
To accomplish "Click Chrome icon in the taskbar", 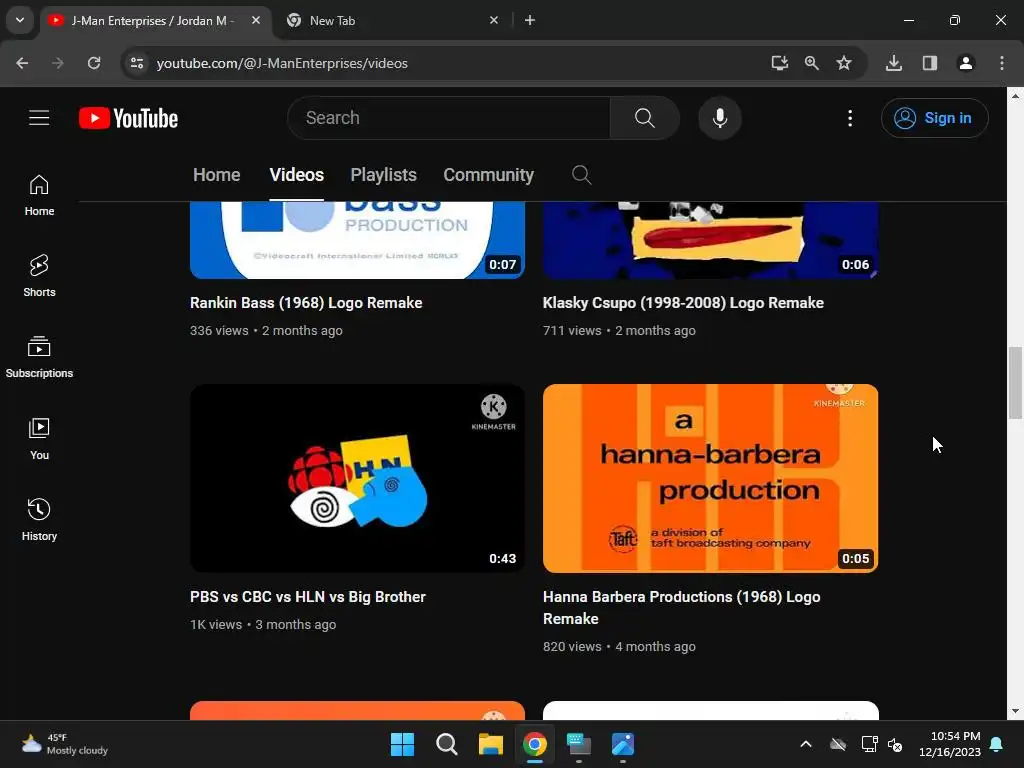I will coord(535,744).
